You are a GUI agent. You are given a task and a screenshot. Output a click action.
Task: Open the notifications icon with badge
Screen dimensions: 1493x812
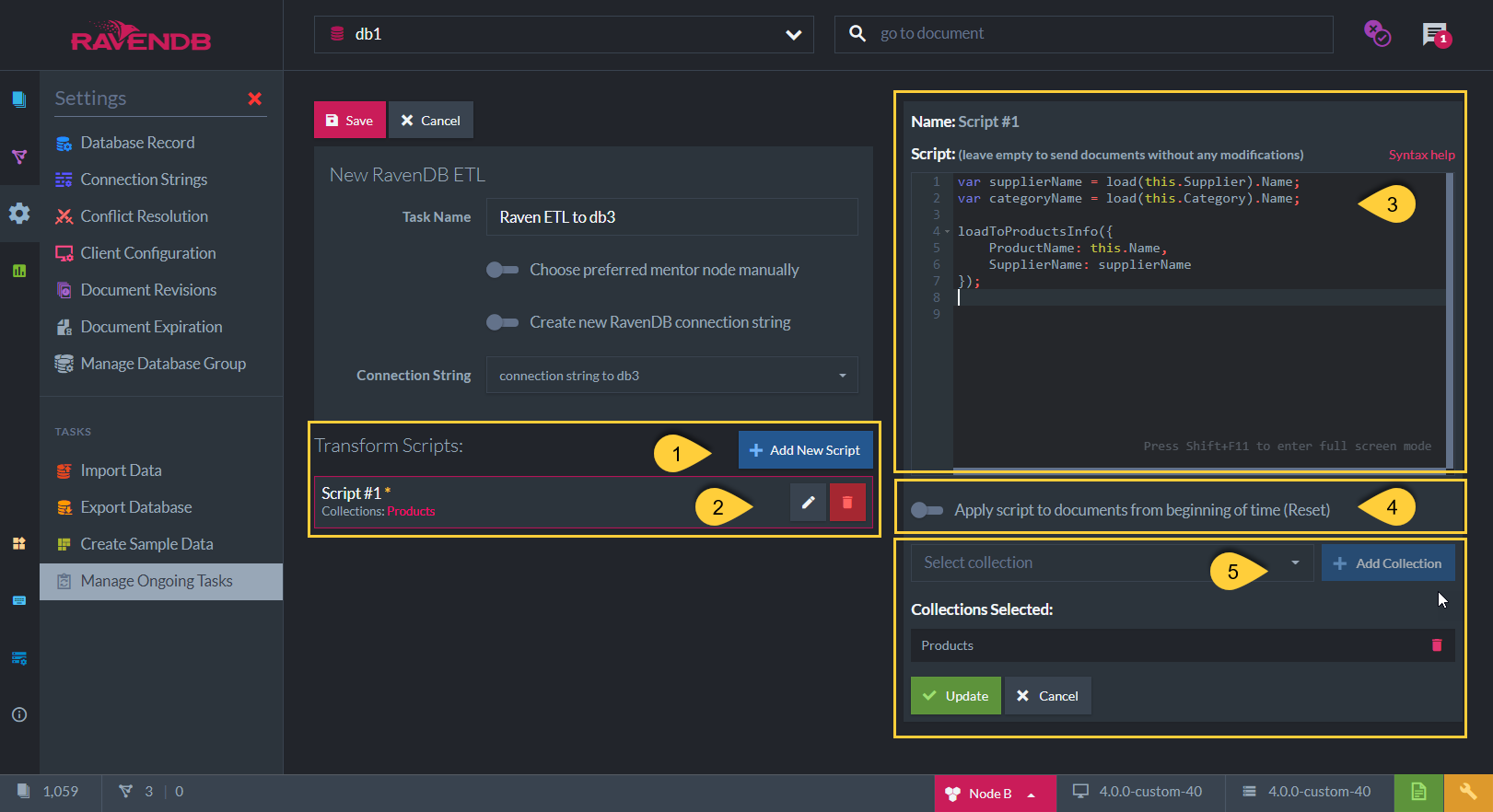coord(1436,35)
